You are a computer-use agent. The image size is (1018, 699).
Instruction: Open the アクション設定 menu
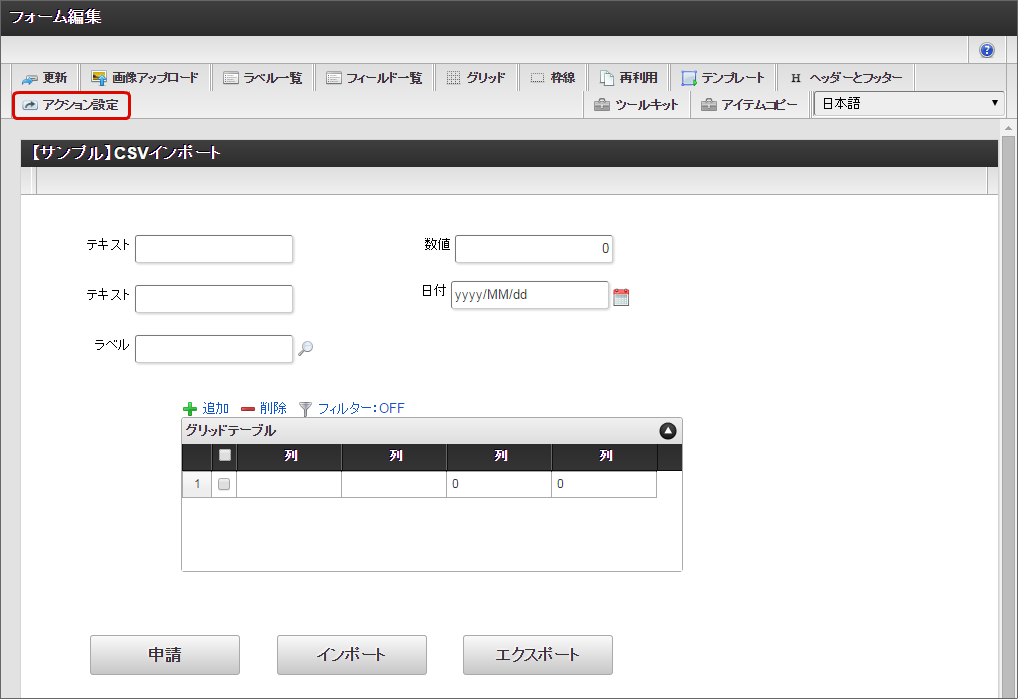tap(71, 104)
